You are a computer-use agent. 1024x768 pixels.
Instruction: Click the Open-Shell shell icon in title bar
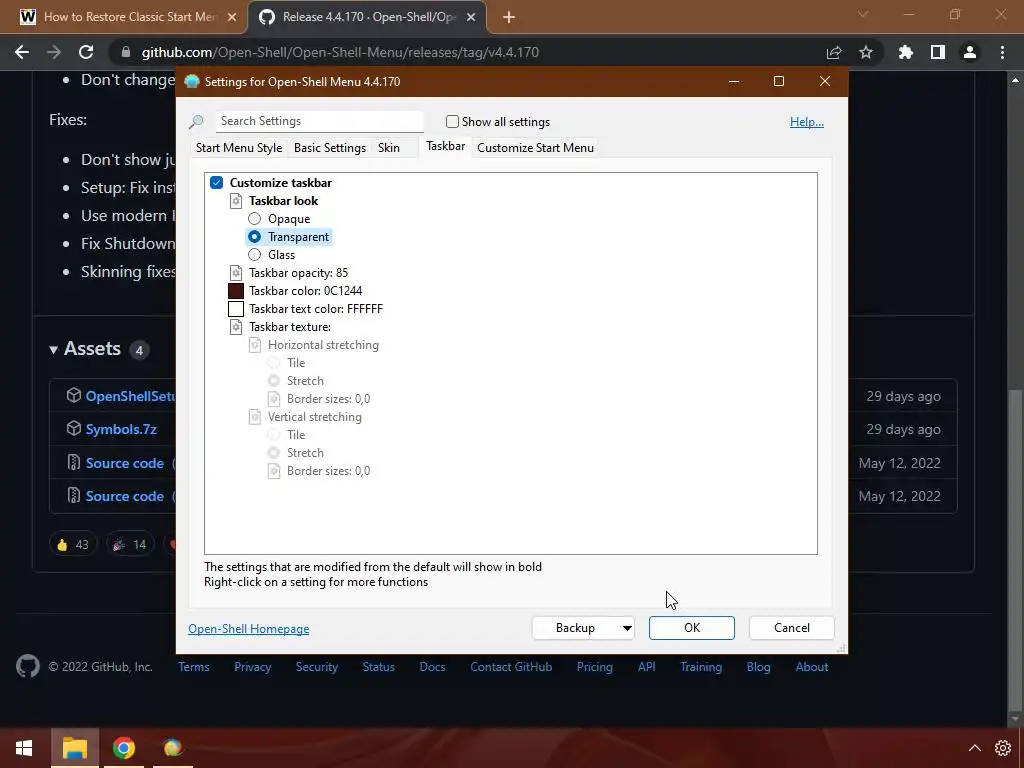pyautogui.click(x=191, y=82)
